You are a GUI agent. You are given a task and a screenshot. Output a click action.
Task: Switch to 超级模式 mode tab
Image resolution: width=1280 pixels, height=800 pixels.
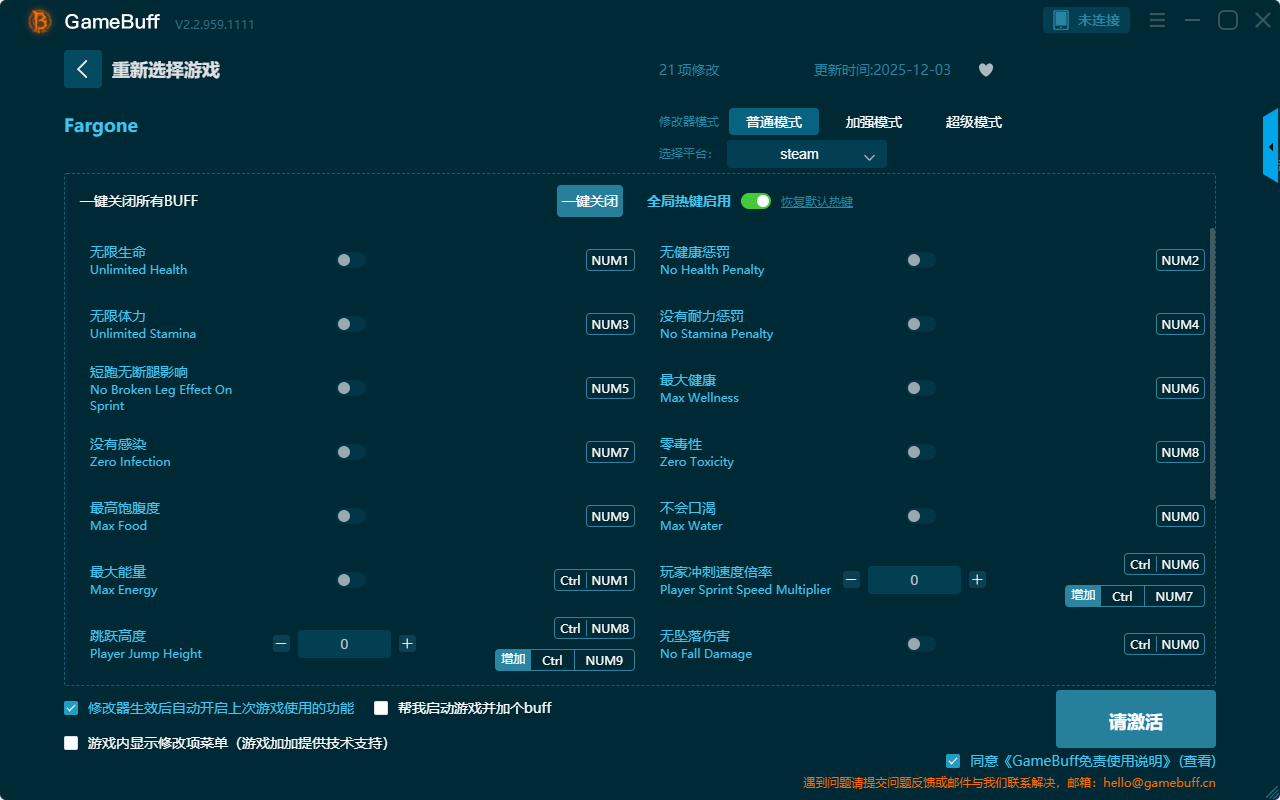(973, 122)
